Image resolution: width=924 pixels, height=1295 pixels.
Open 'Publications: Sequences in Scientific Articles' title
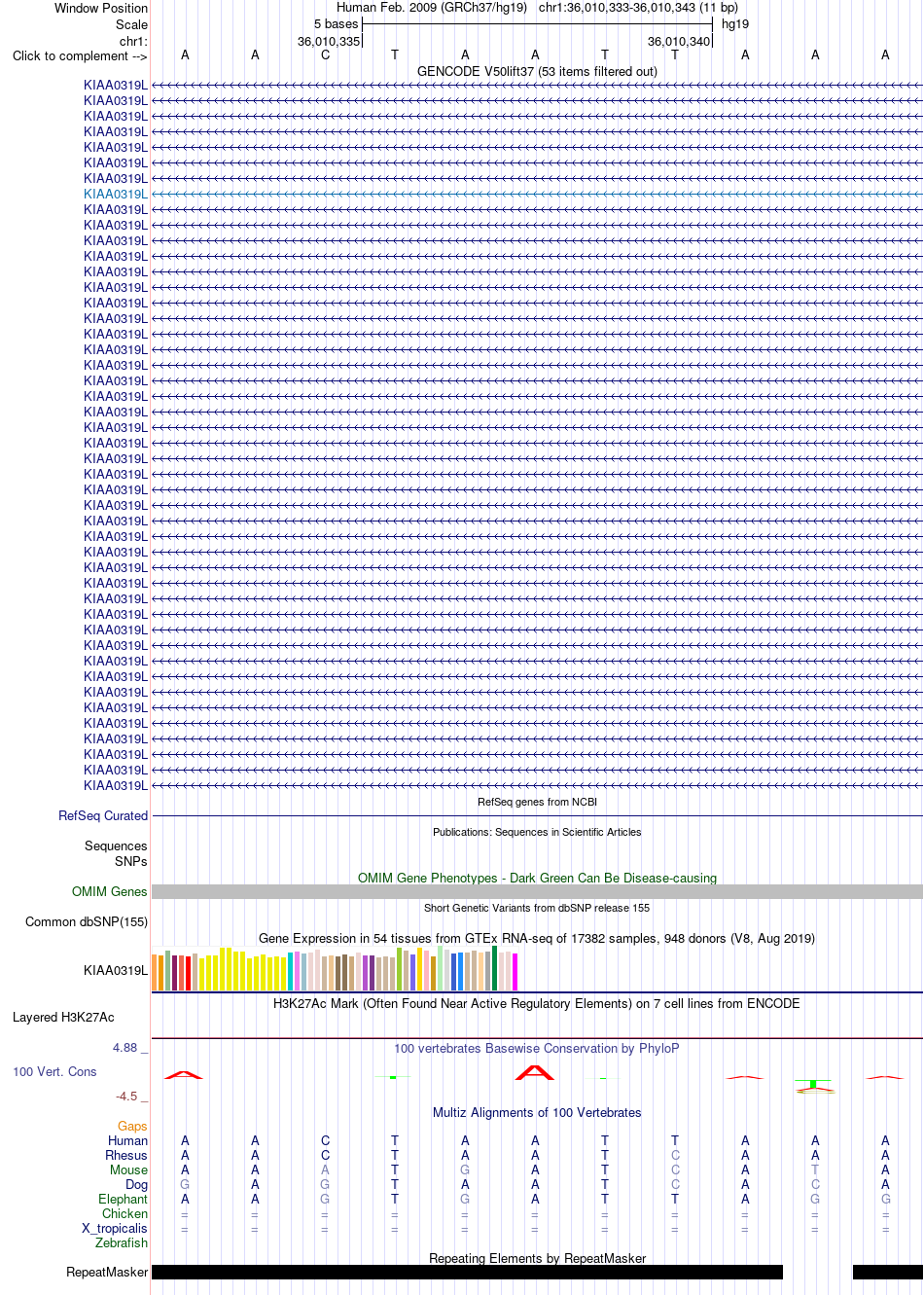pos(537,832)
